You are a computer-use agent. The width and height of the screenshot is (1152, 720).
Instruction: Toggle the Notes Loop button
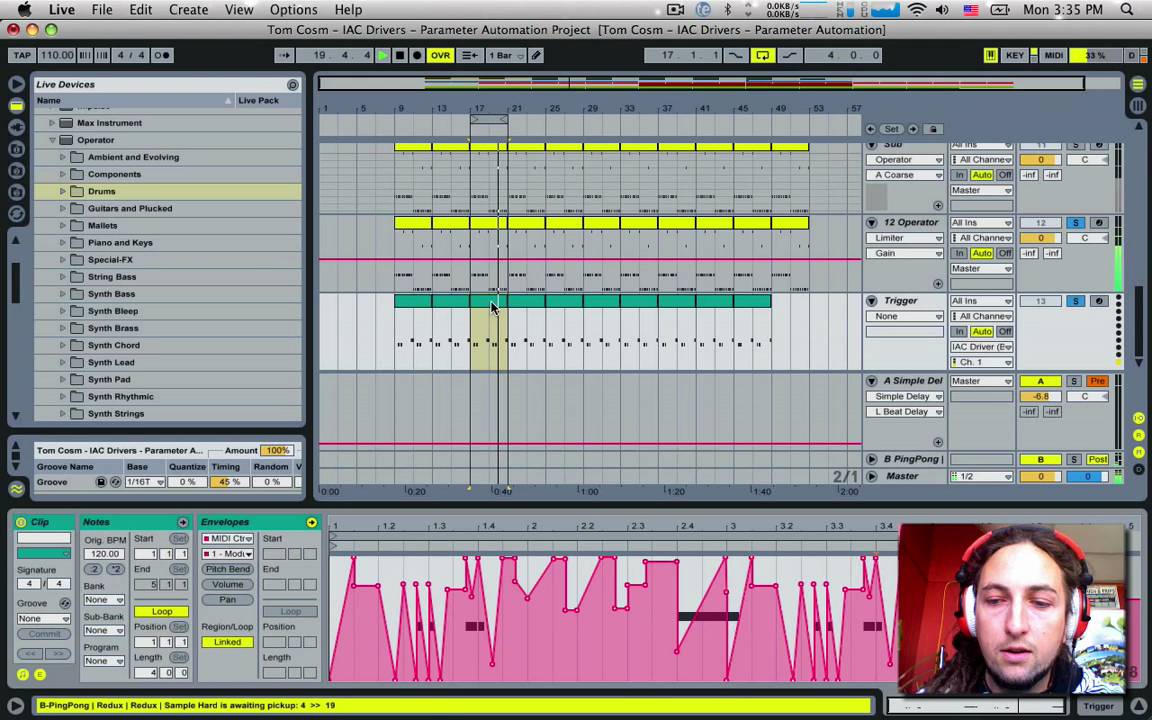point(162,611)
